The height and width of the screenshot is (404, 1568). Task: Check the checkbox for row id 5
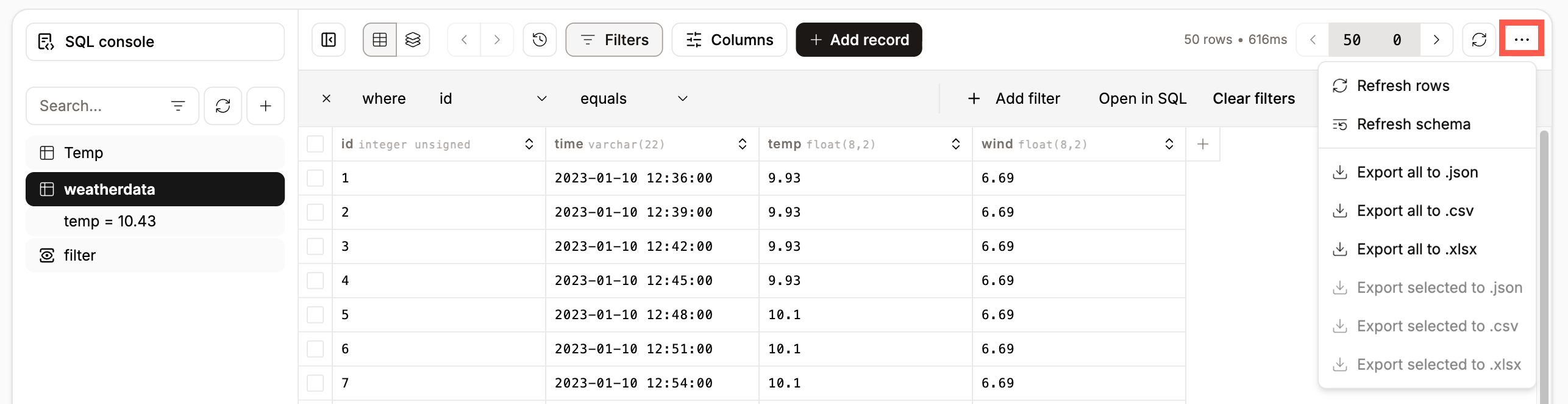tap(315, 314)
